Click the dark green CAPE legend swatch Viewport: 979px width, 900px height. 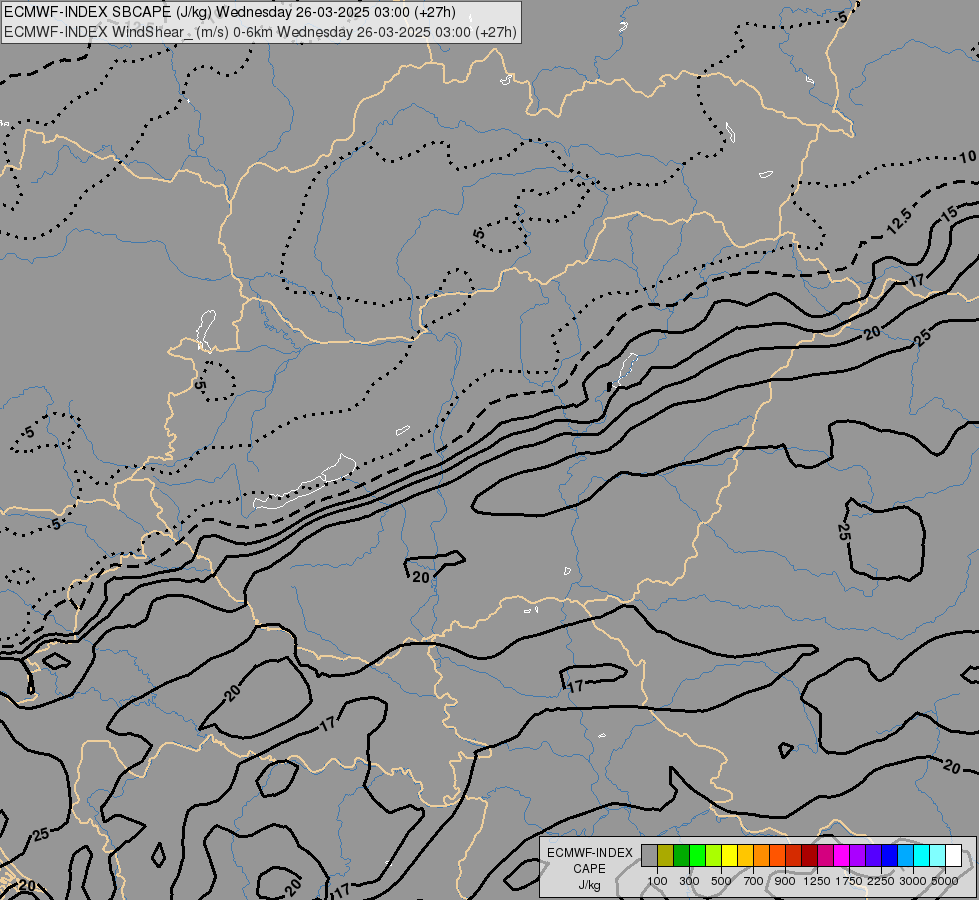click(x=681, y=855)
